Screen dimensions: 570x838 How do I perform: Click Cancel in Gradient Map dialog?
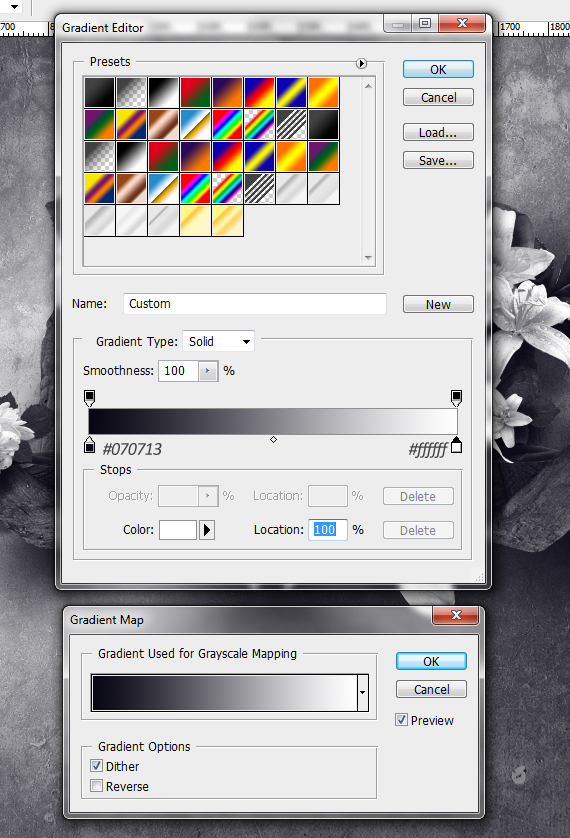[x=431, y=689]
